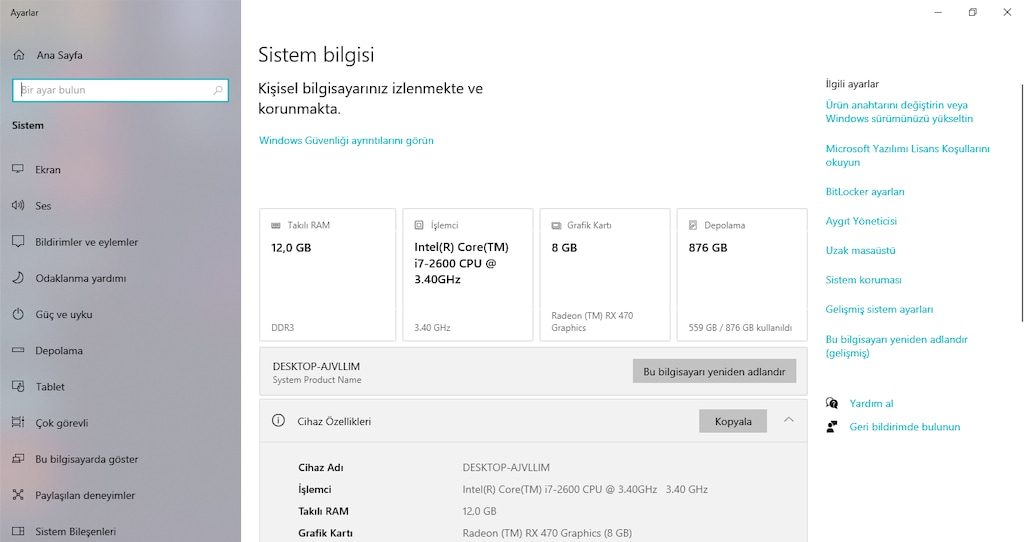Click the İşlemci card chip icon
Viewport: 1024px width, 542px height.
click(x=419, y=225)
